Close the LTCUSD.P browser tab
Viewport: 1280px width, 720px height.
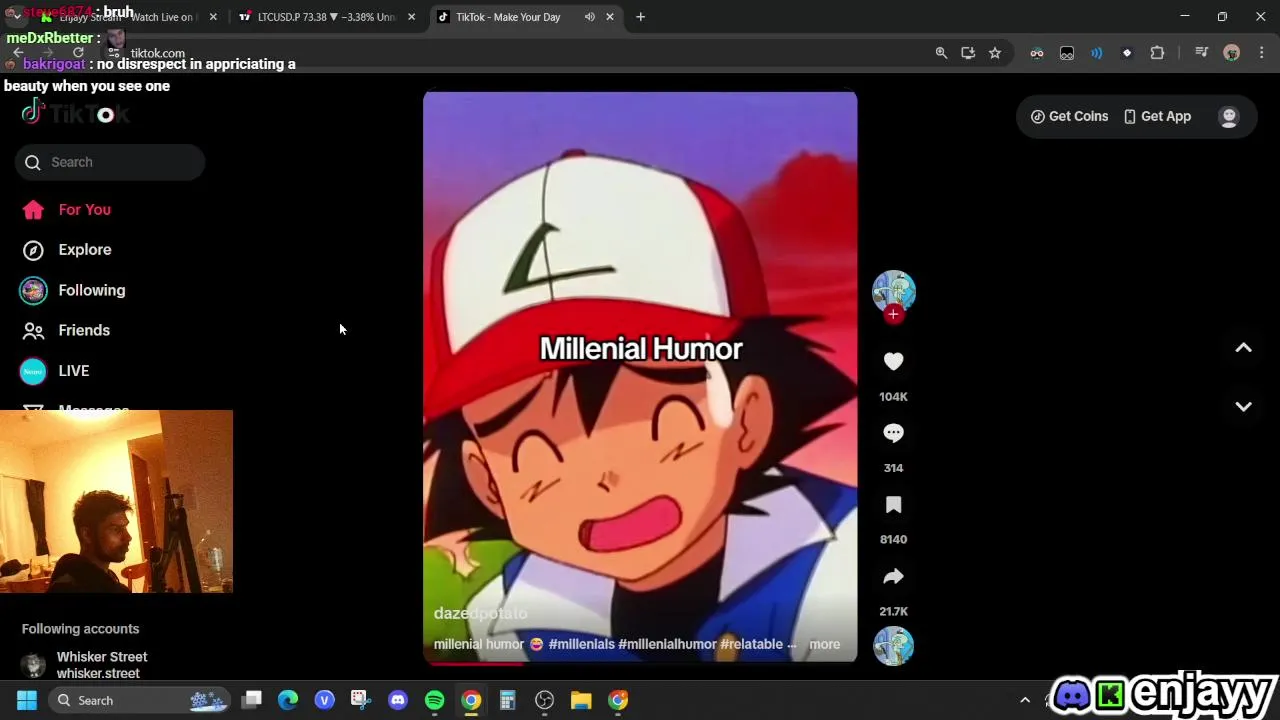click(411, 17)
